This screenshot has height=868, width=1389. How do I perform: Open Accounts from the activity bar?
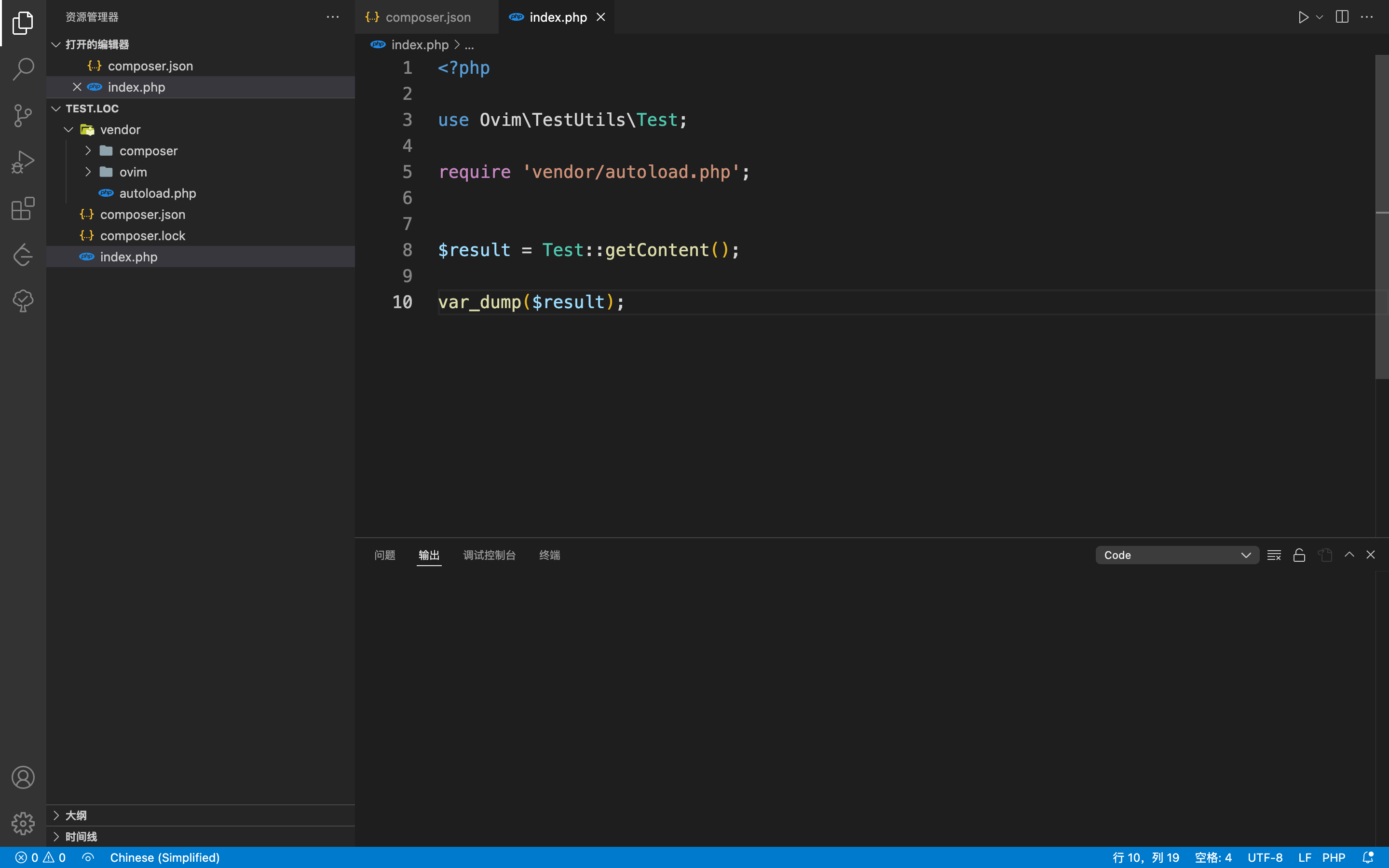[23, 777]
